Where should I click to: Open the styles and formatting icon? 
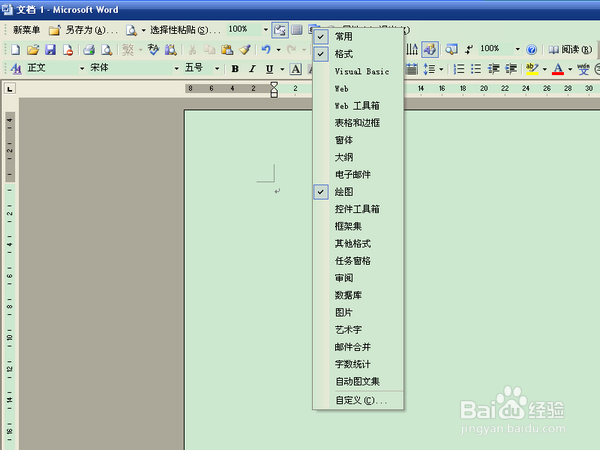[16, 69]
